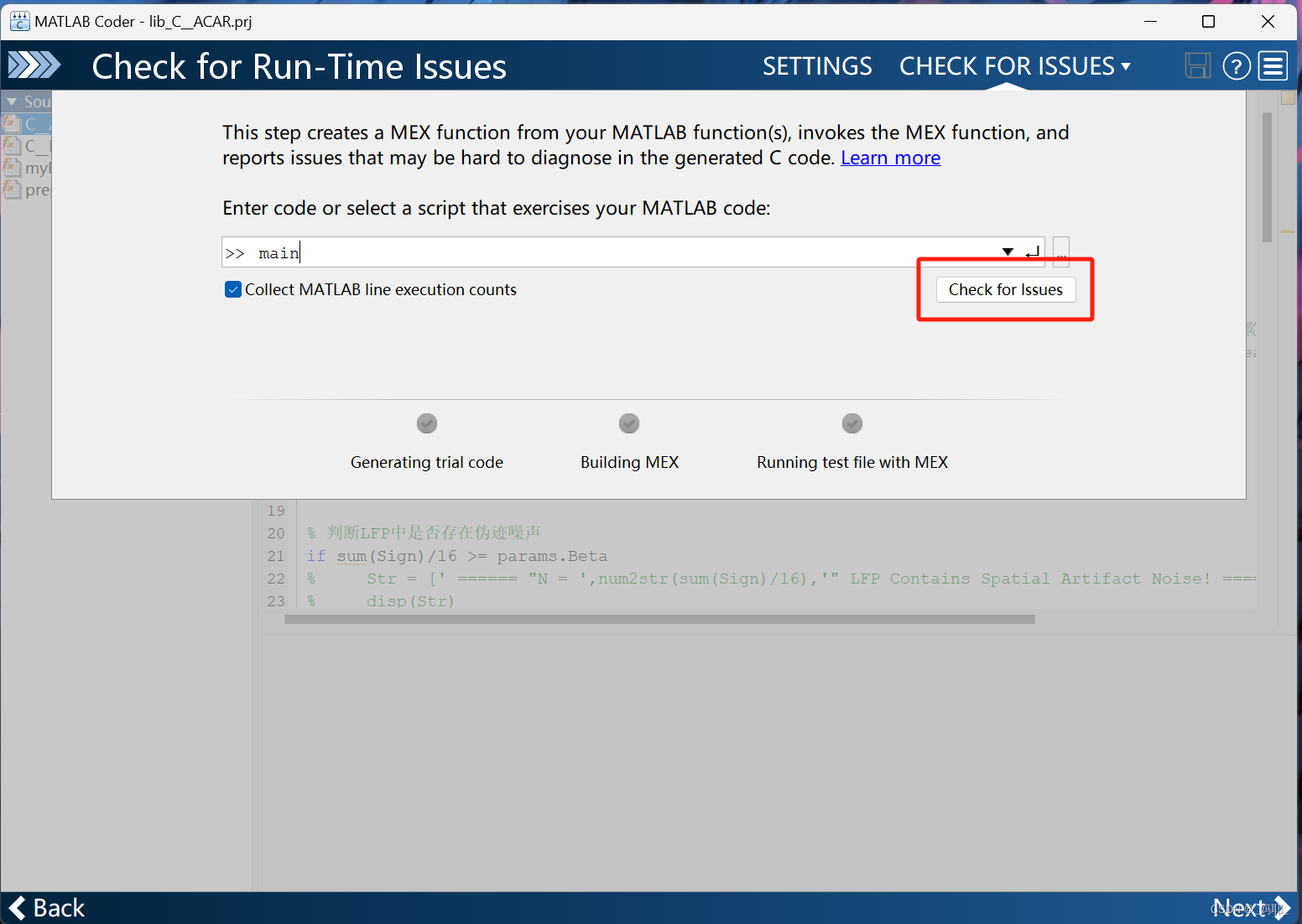Save the project with the floppy disk icon
Image resolution: width=1302 pixels, height=924 pixels.
click(x=1197, y=65)
